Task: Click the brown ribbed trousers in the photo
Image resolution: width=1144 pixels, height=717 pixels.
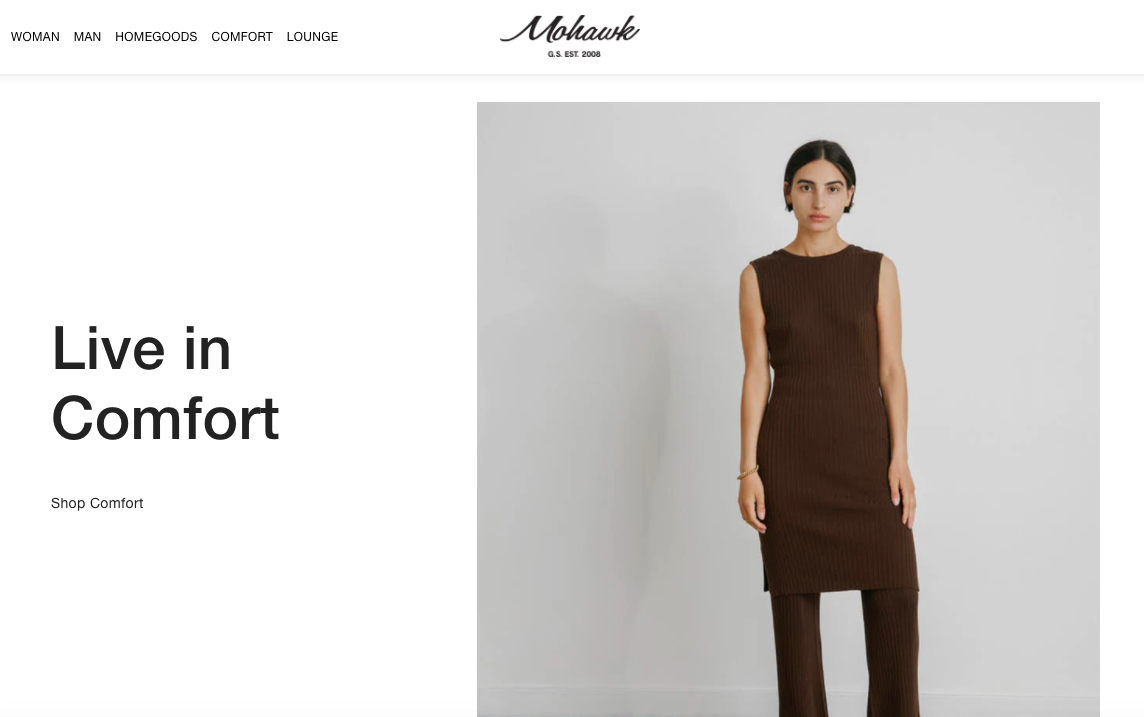Action: click(x=846, y=653)
